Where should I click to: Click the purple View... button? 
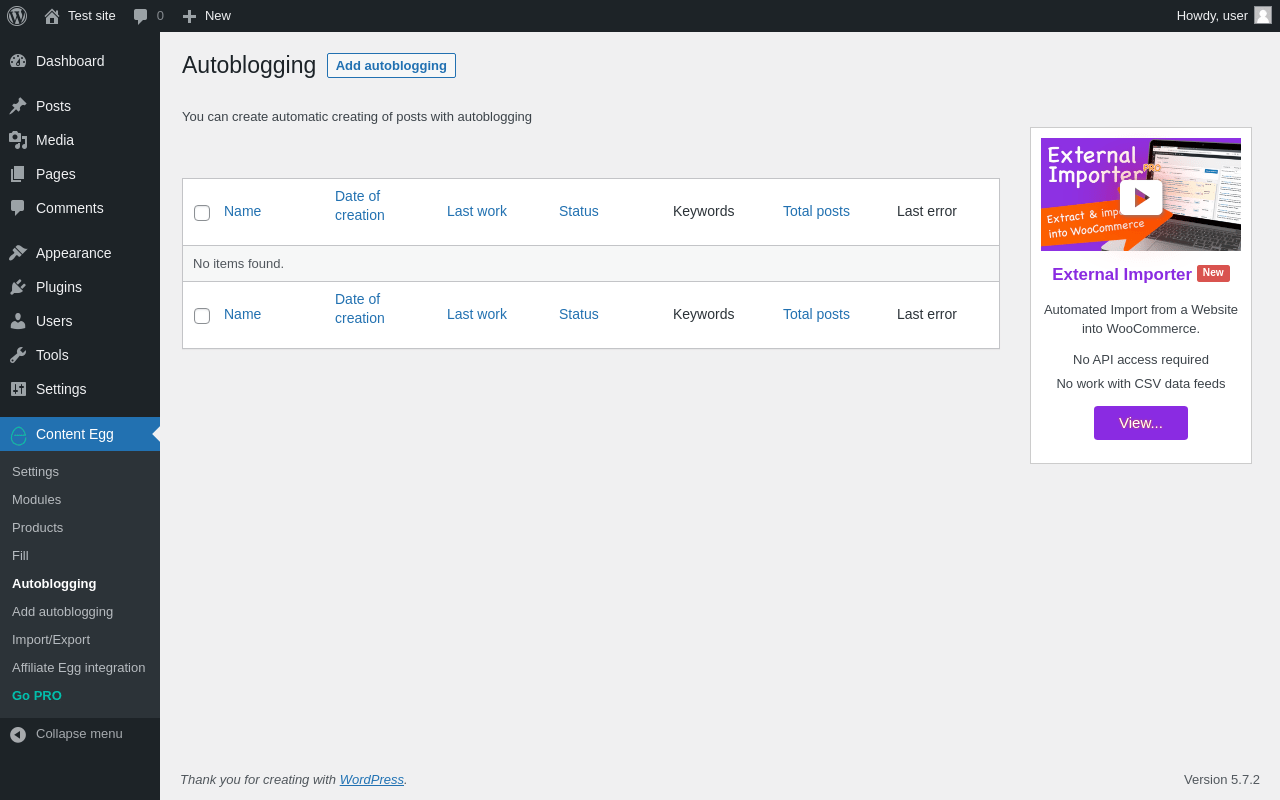tap(1140, 423)
